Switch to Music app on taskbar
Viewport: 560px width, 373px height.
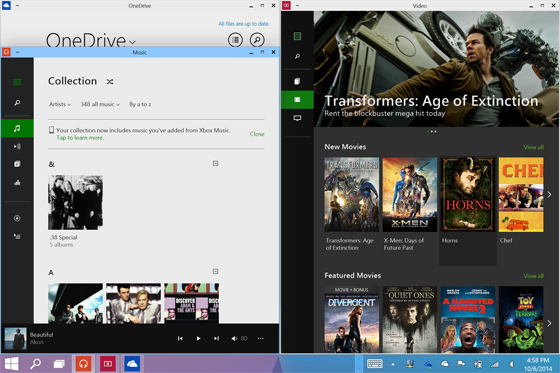(83, 364)
